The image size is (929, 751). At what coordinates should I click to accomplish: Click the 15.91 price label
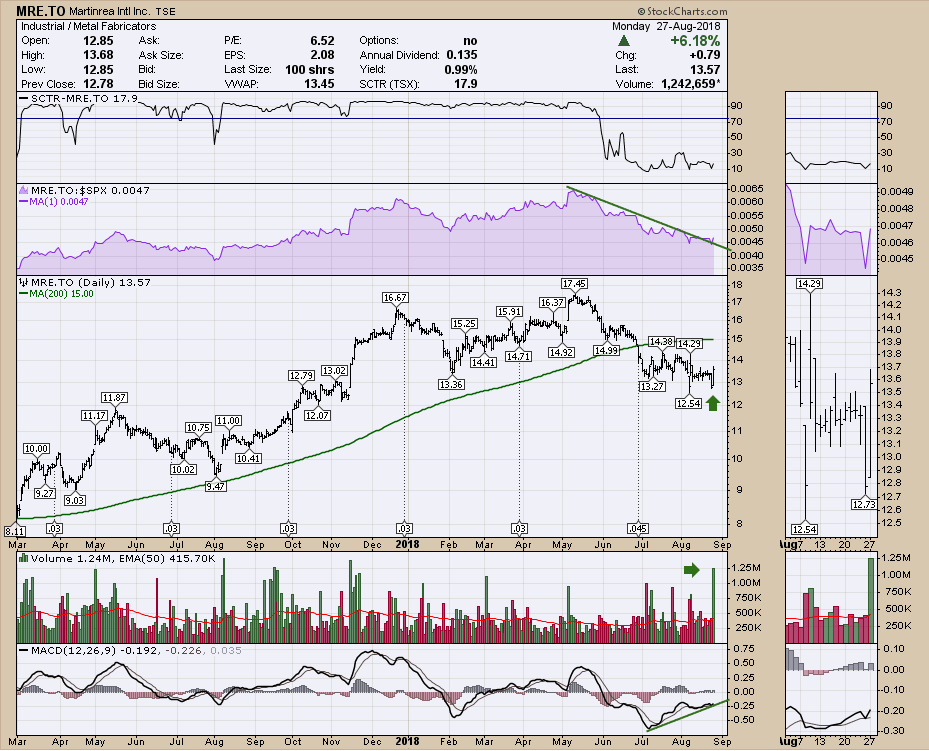pos(510,312)
